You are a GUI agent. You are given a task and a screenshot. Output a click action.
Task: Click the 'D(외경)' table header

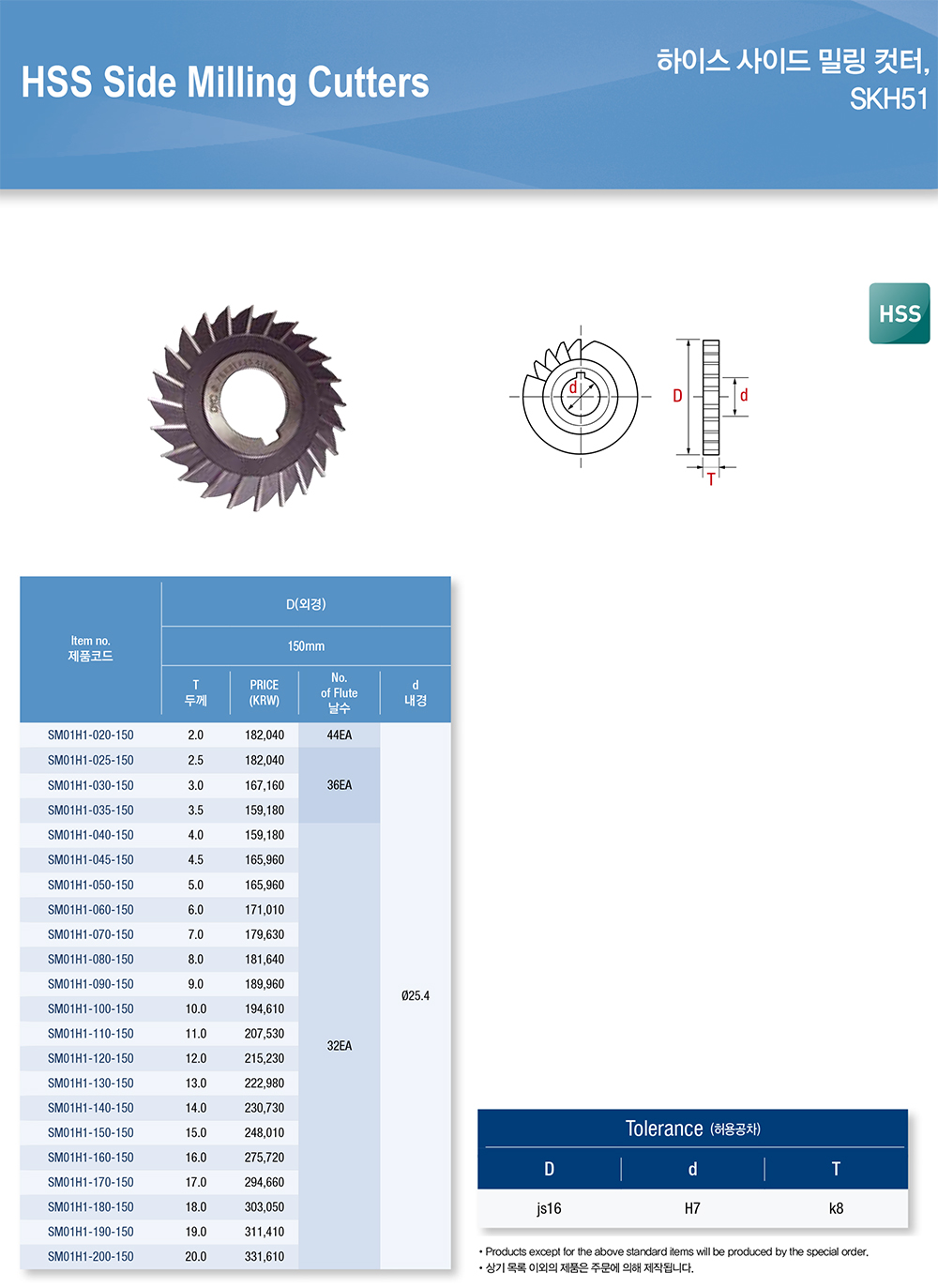(306, 604)
